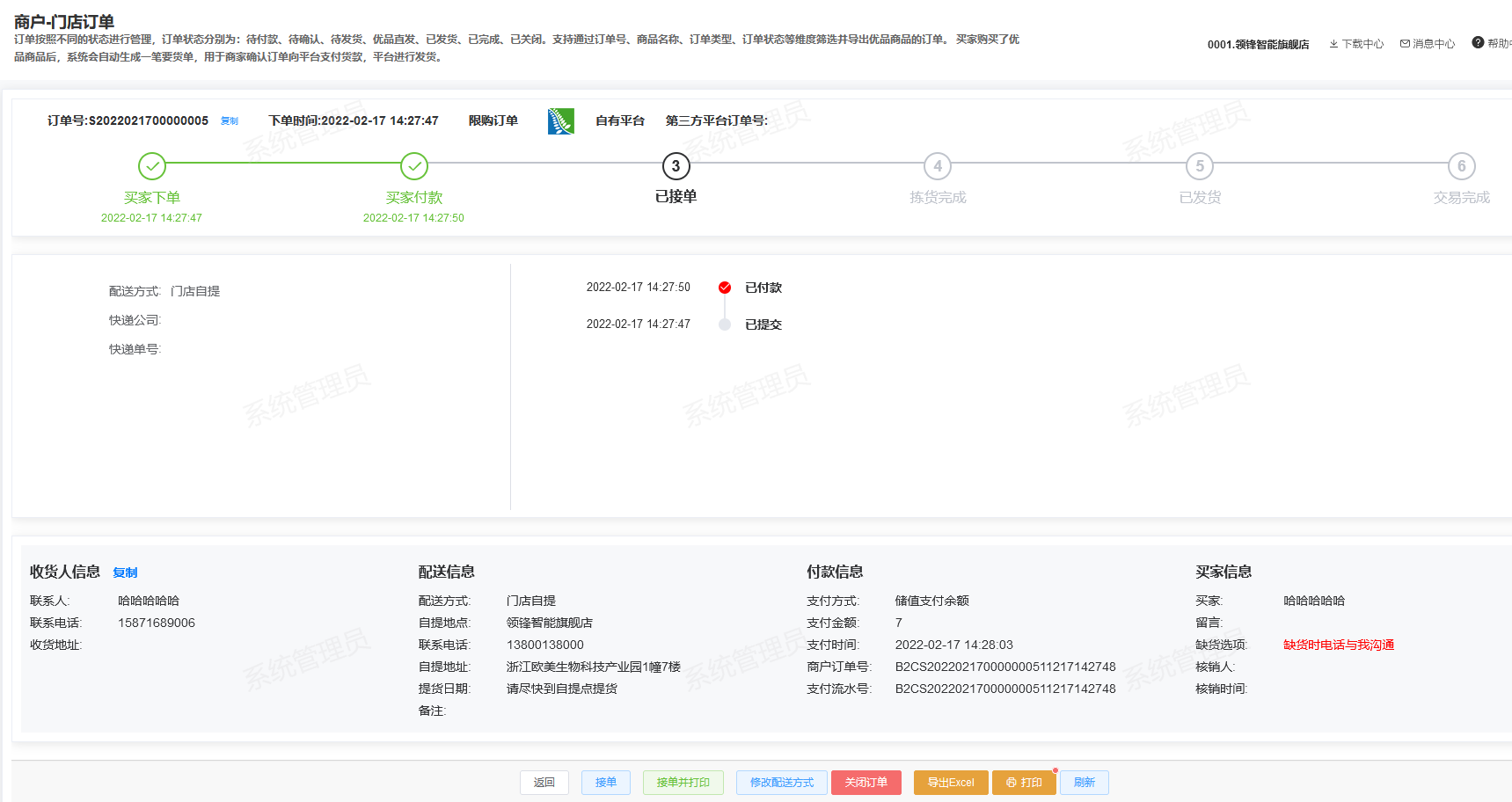The height and width of the screenshot is (802, 1512).
Task: Click the 自提地点 value 领锋智能旗舰店
Action: (550, 623)
